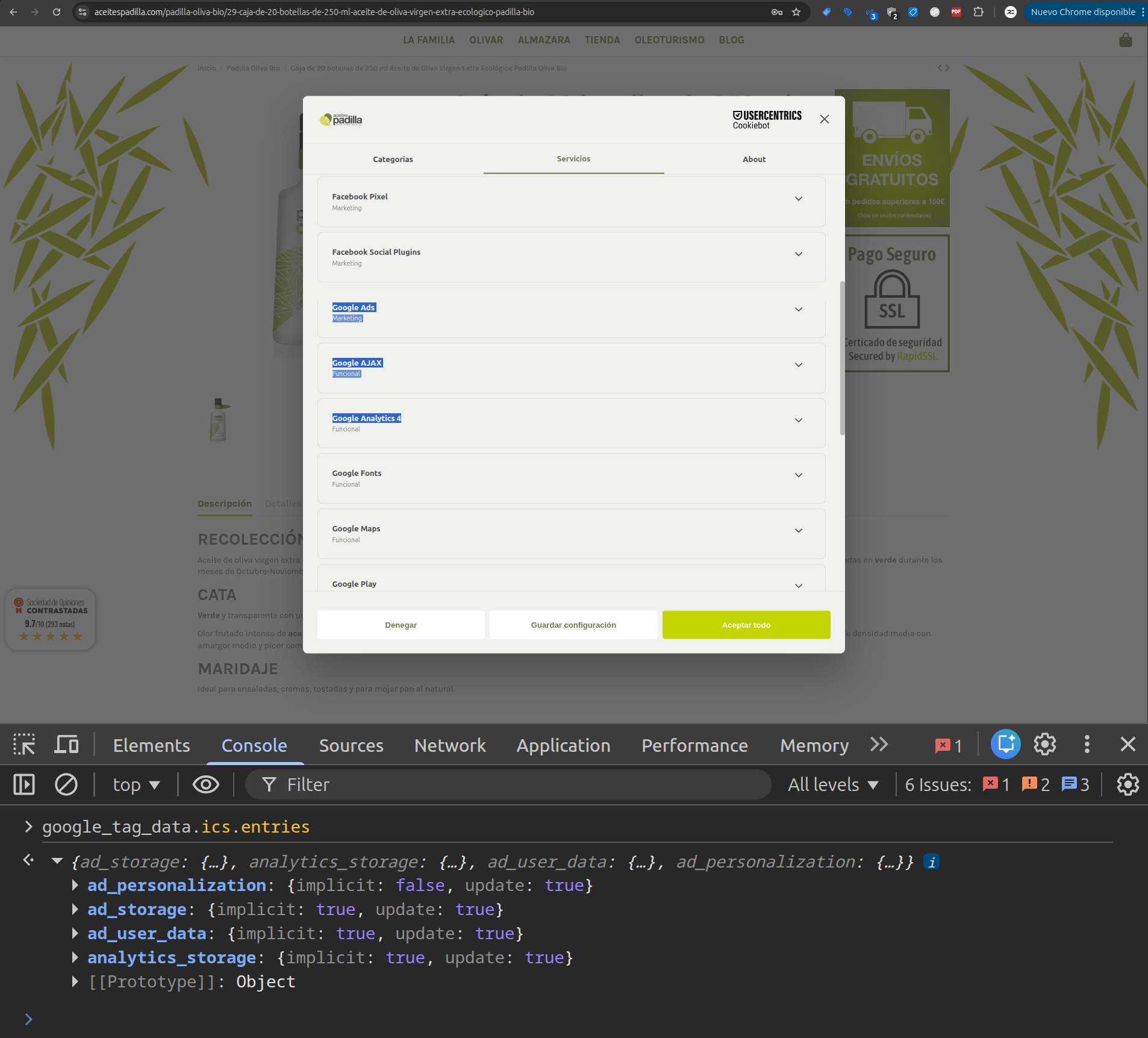Open the All levels log dropdown
This screenshot has width=1148, height=1038.
tap(833, 784)
